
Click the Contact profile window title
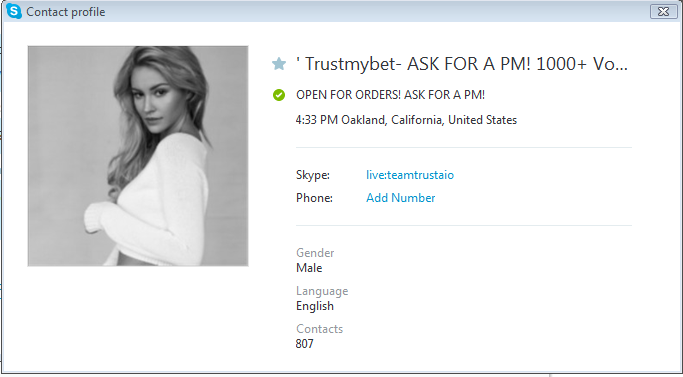(66, 12)
